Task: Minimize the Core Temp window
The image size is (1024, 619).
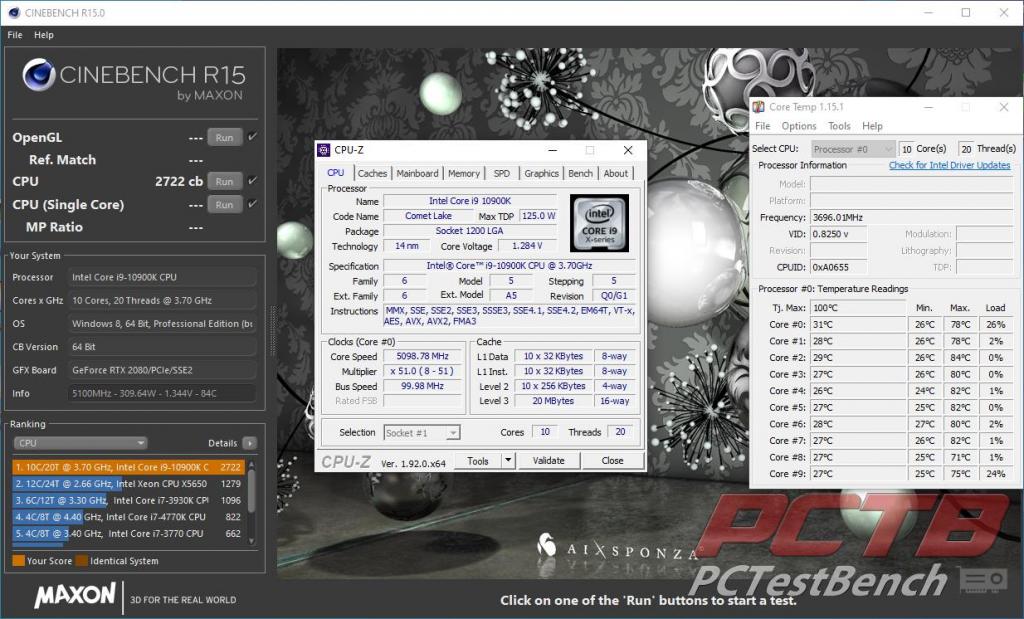Action: (x=928, y=107)
